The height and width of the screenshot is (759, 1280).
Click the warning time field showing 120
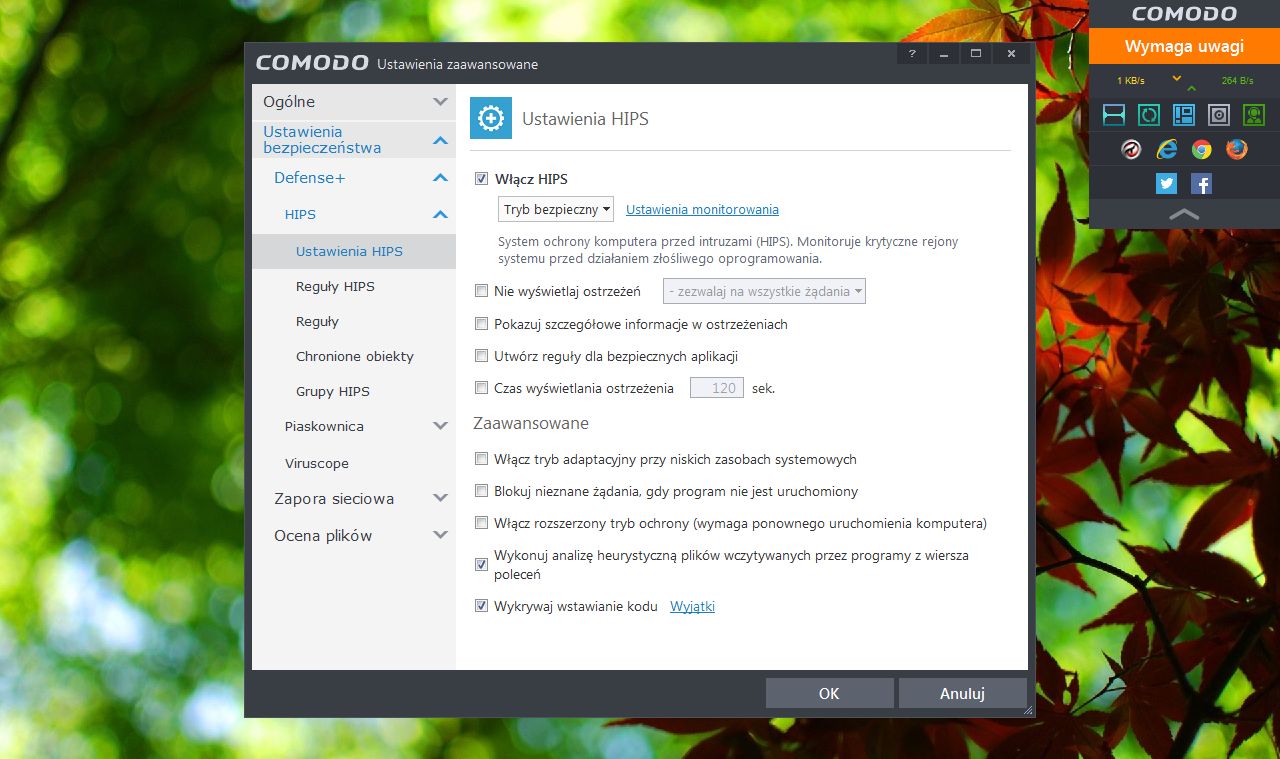point(717,388)
